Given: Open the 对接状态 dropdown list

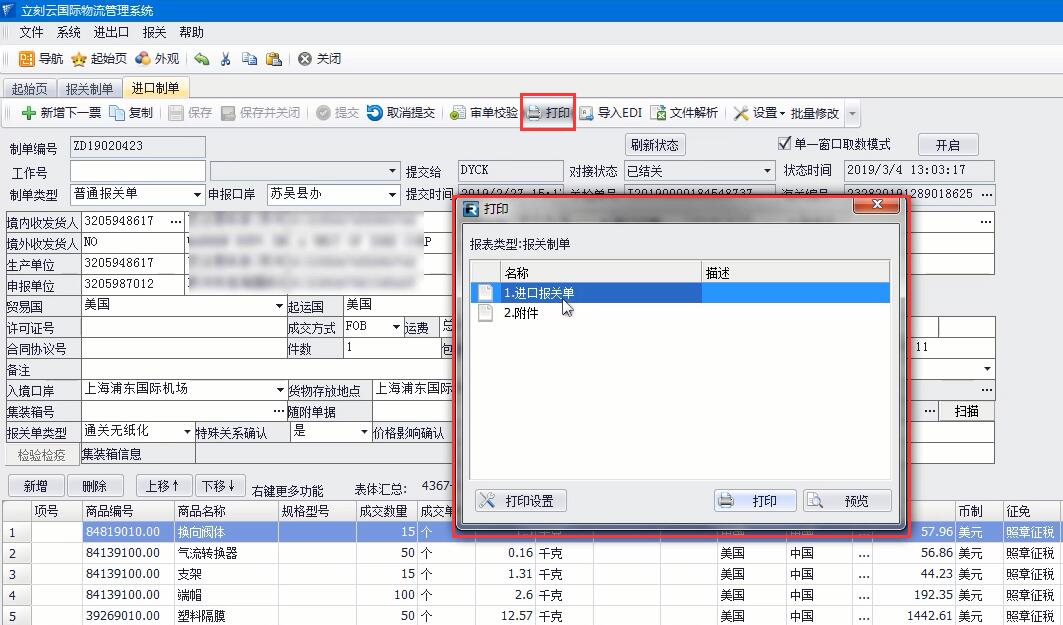Looking at the screenshot, I should click(767, 171).
